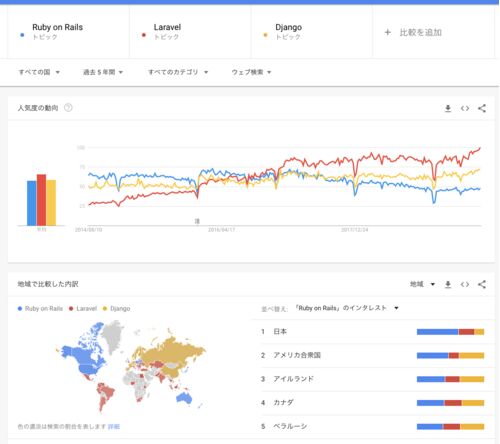Click the 日本 interest breakdown bar
The height and width of the screenshot is (444, 500).
pyautogui.click(x=450, y=332)
